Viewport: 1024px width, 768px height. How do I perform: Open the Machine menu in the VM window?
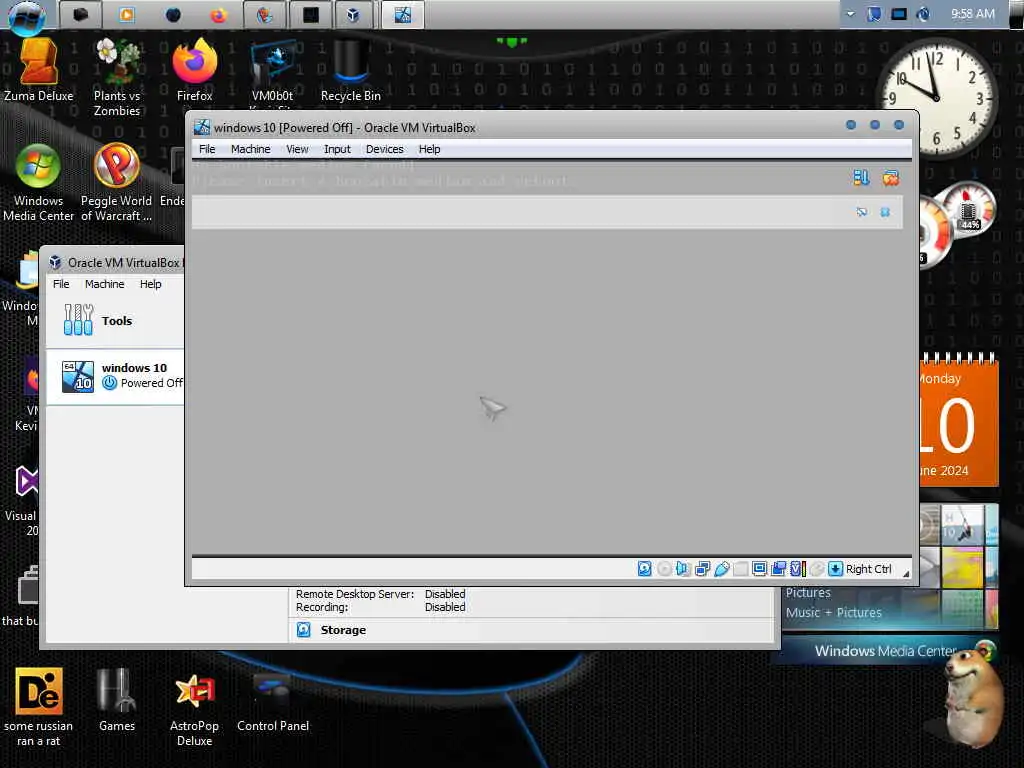coord(250,149)
